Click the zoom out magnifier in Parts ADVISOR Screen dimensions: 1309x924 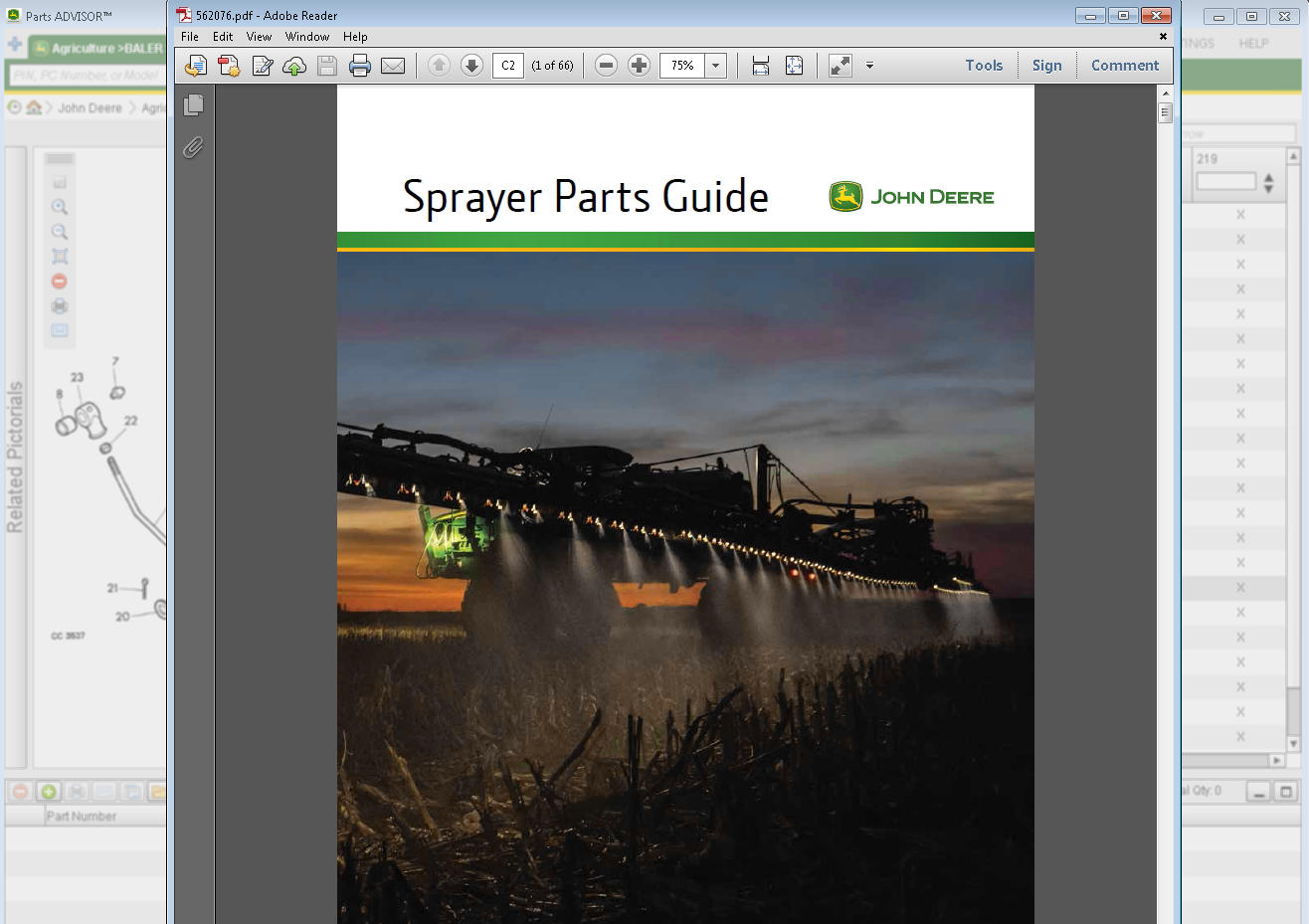pyautogui.click(x=60, y=232)
